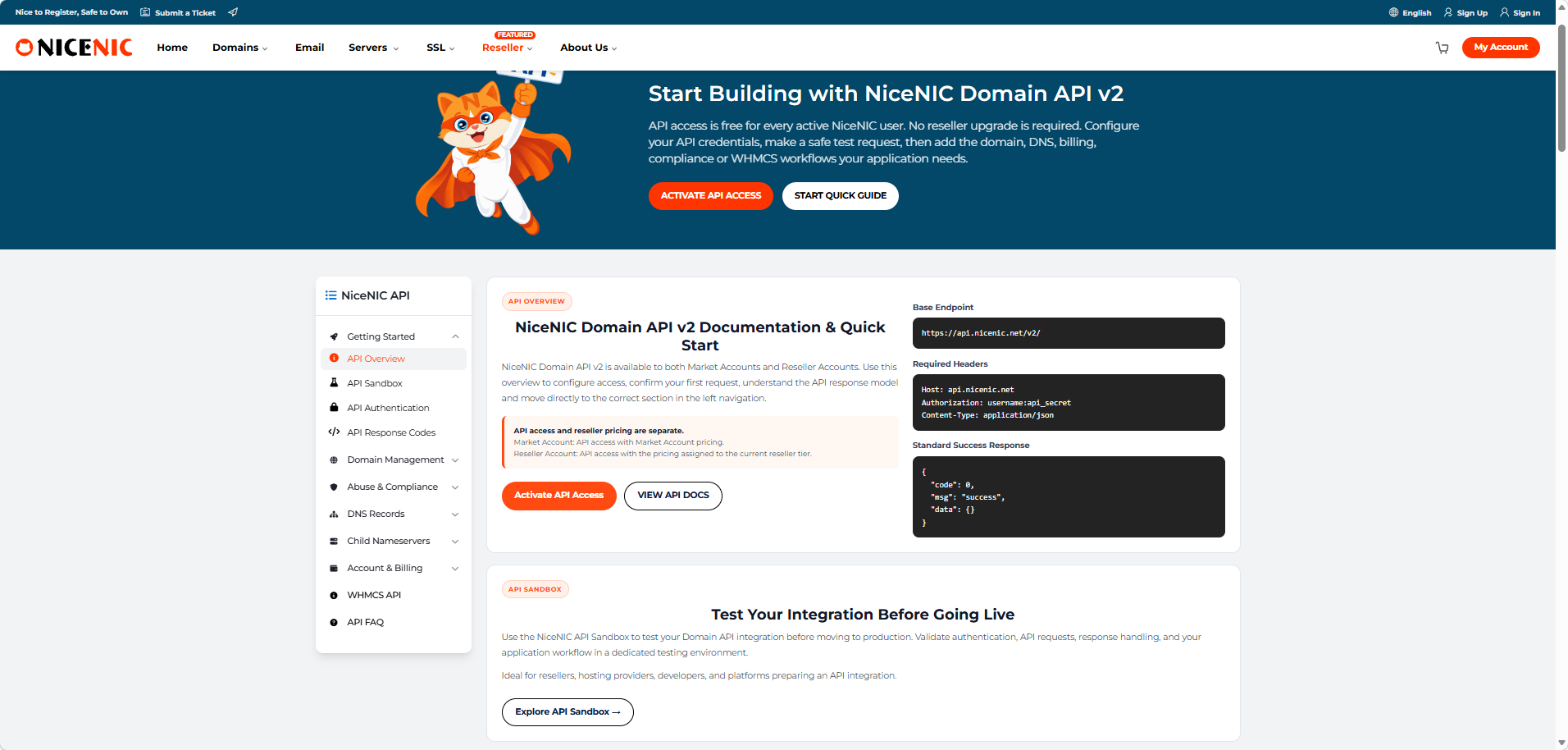Click the lock icon for API Authentication
The height and width of the screenshot is (750, 1568).
point(334,408)
